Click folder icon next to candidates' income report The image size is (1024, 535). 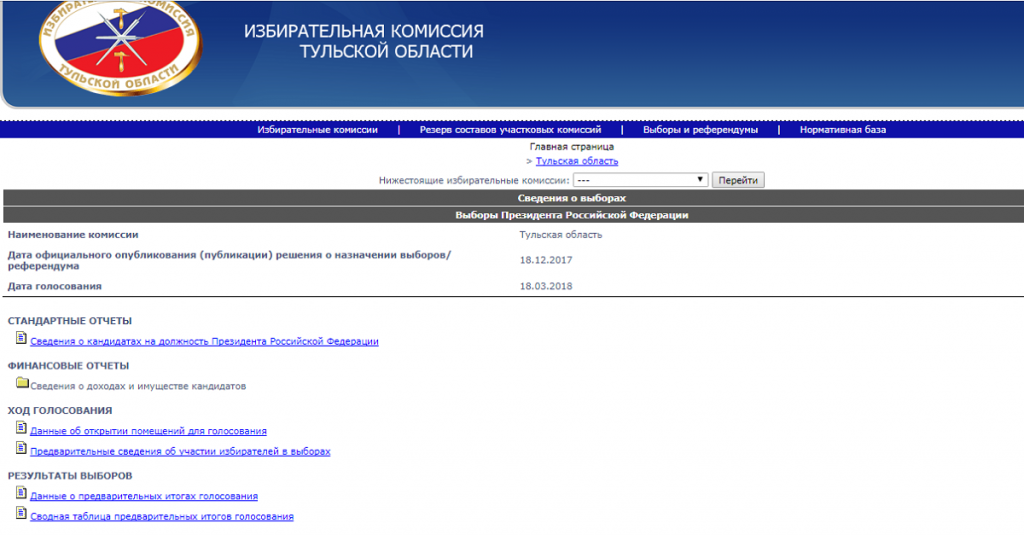pyautogui.click(x=22, y=383)
